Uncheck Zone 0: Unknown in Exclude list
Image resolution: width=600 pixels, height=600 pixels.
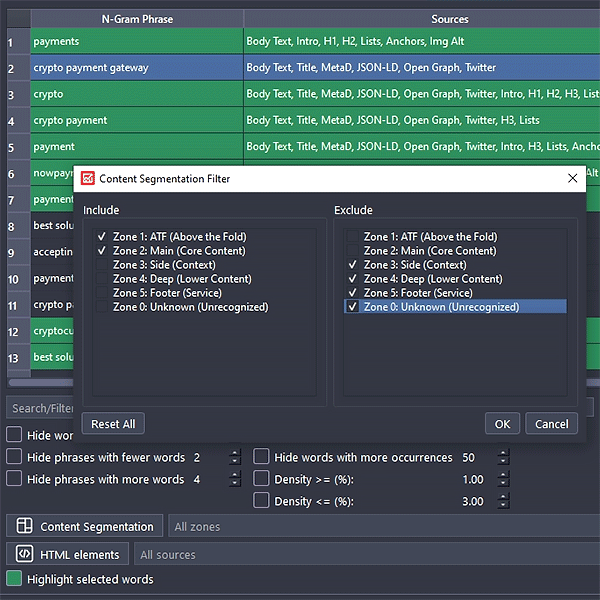[x=352, y=307]
